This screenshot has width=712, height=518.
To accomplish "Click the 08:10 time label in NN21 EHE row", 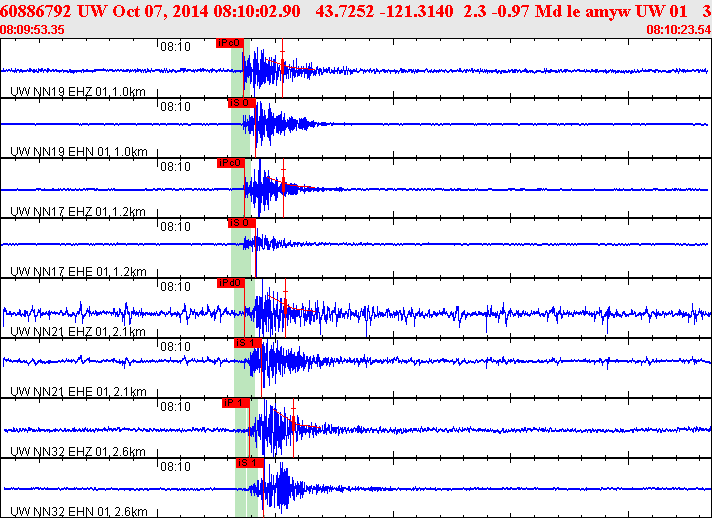I will 175,346.
